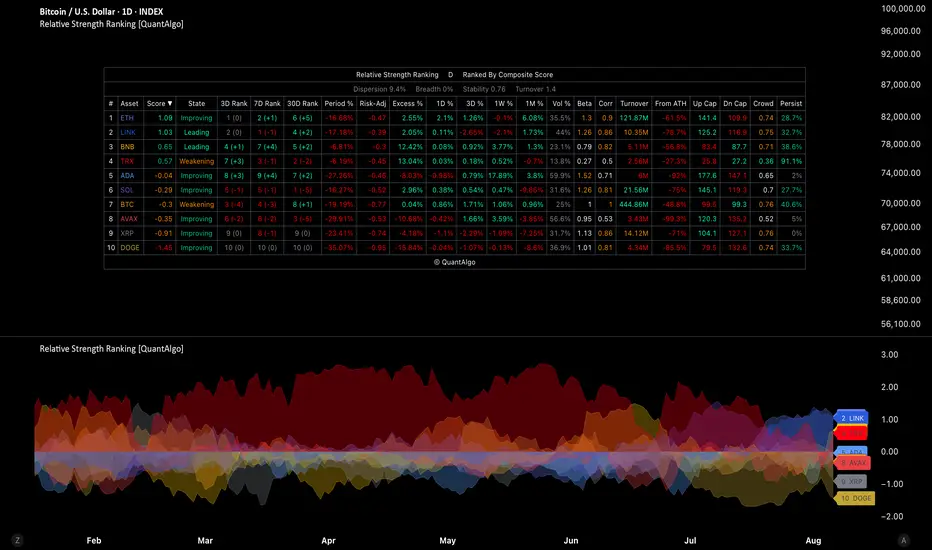
Task: Click BTC's turnover value 444.86M
Action: (634, 205)
